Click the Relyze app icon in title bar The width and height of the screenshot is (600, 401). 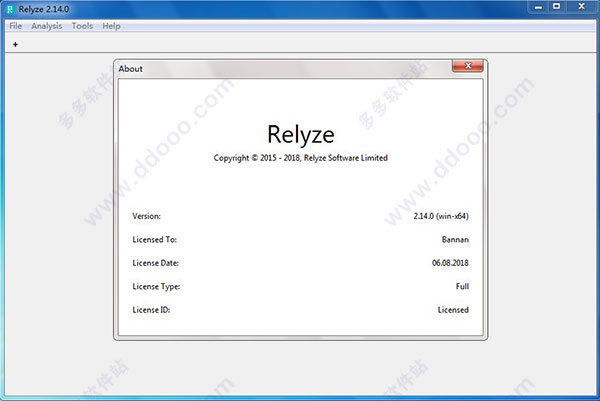tap(10, 9)
